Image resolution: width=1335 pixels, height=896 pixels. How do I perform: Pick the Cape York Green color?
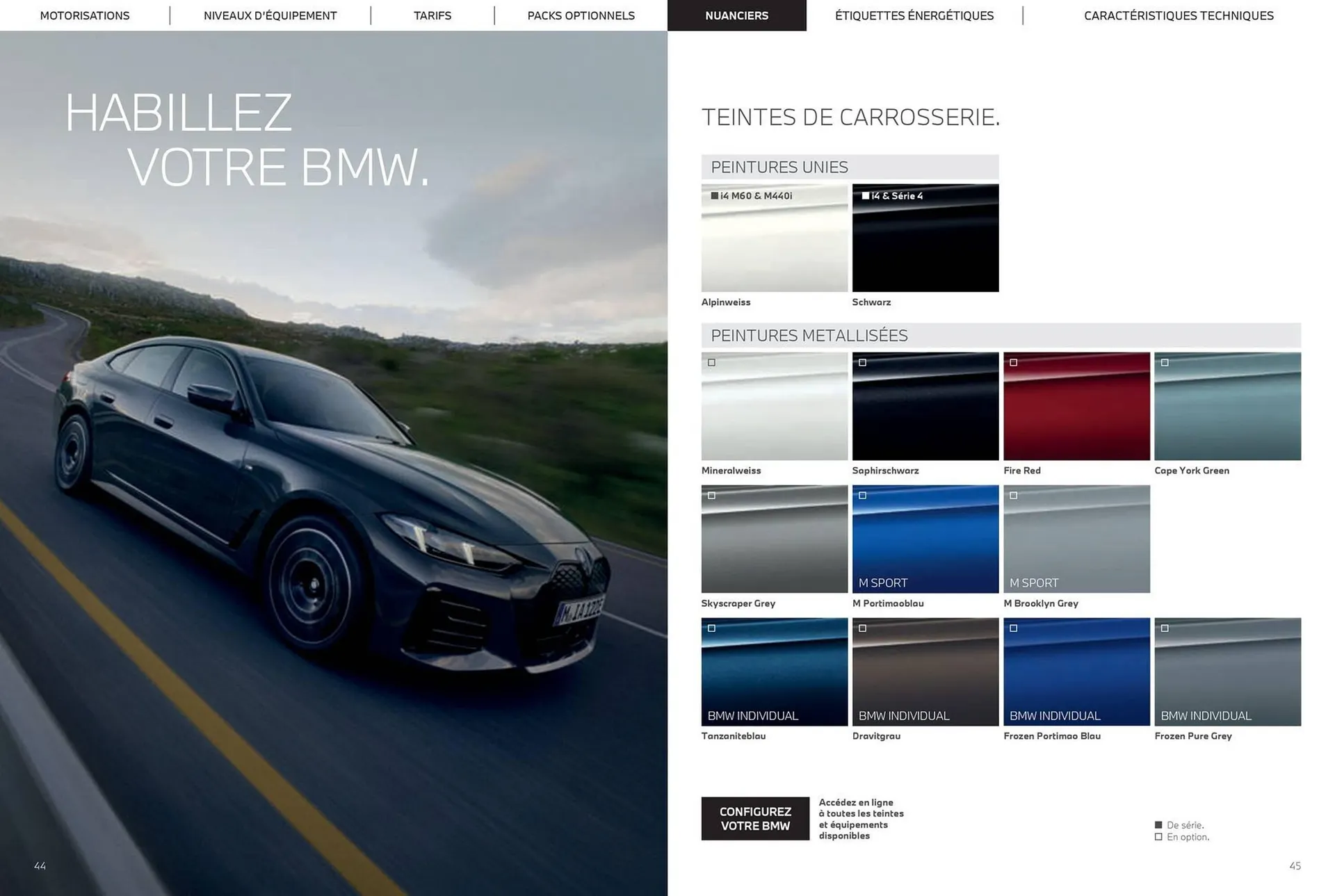tap(1227, 406)
